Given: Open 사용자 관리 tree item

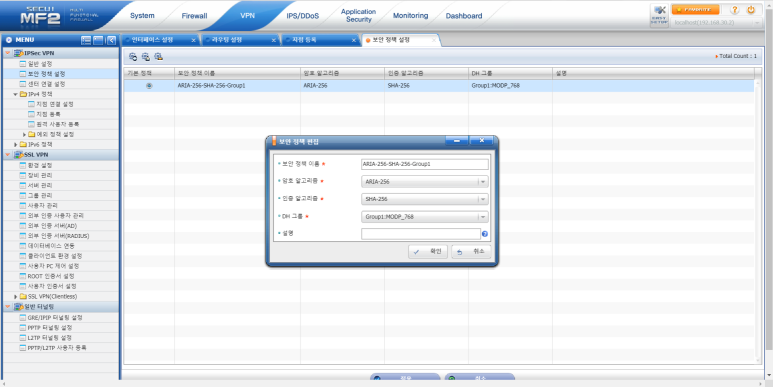Looking at the screenshot, I should 42,206.
